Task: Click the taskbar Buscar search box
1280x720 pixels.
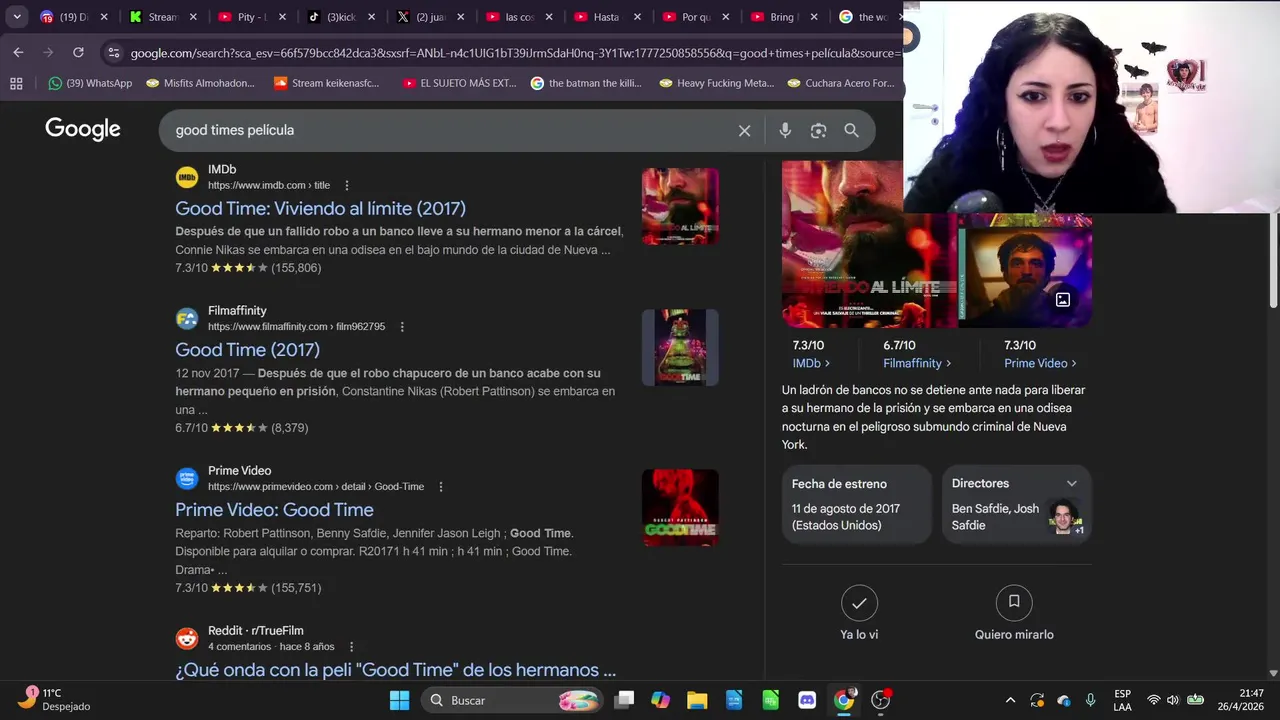Action: [x=510, y=700]
